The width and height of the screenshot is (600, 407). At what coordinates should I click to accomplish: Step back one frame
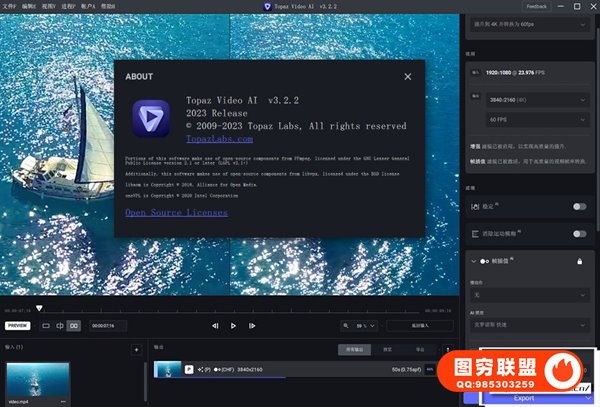(215, 326)
